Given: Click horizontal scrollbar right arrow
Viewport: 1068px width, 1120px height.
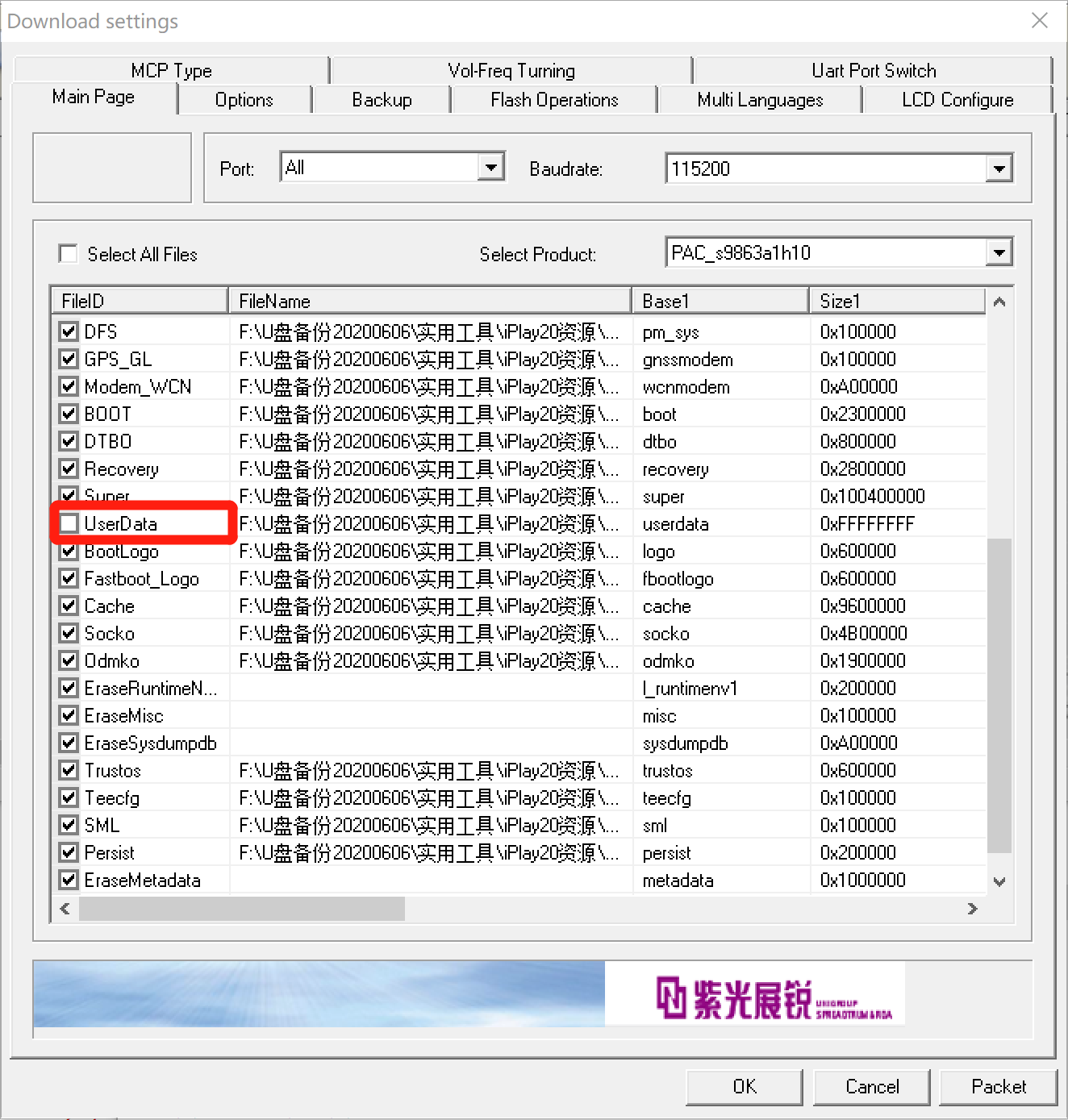Looking at the screenshot, I should pos(972,909).
